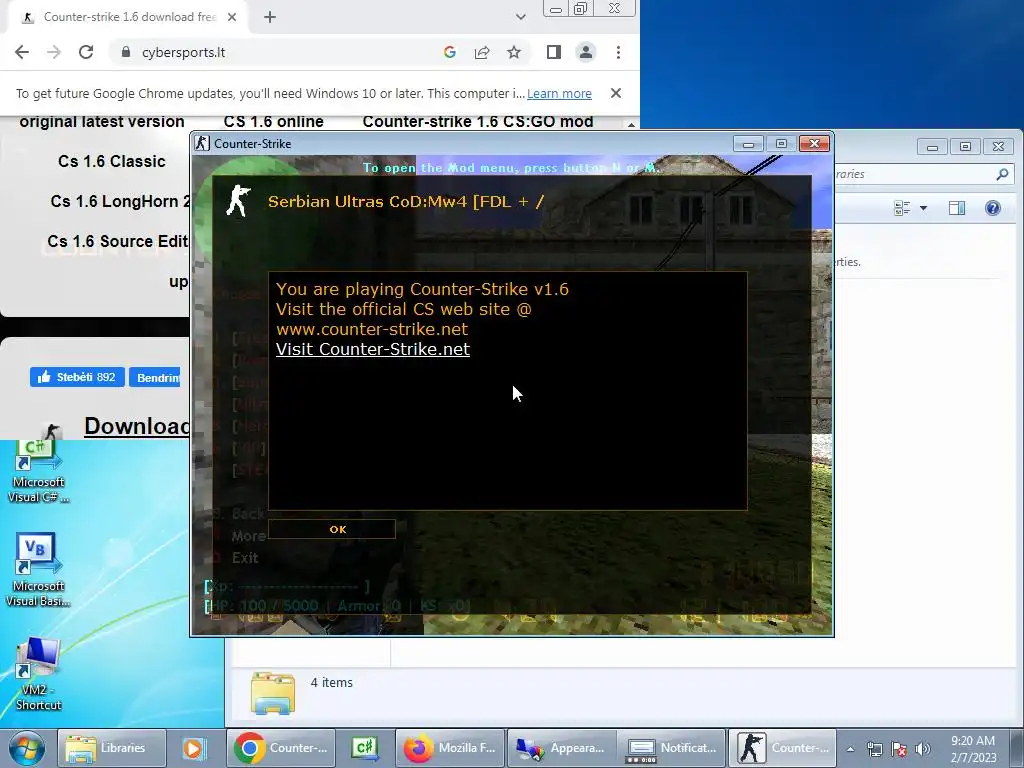1024x768 pixels.
Task: Open Cs 1.6 Source Edition link
Action: [118, 241]
